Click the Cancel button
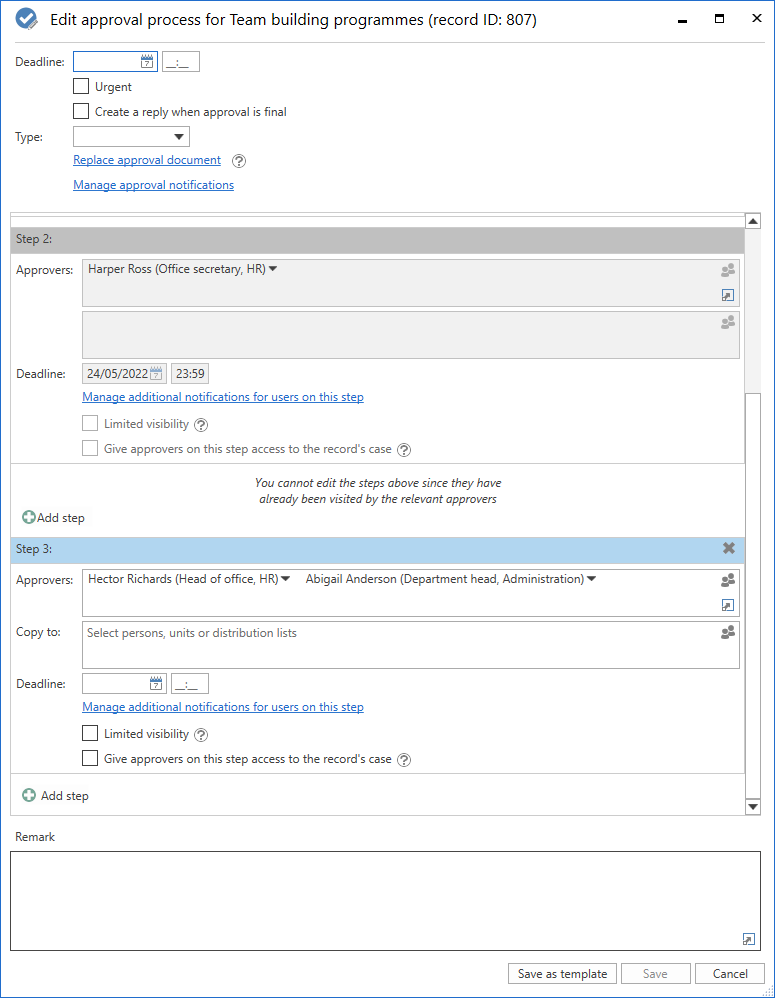This screenshot has width=775, height=998. [730, 974]
